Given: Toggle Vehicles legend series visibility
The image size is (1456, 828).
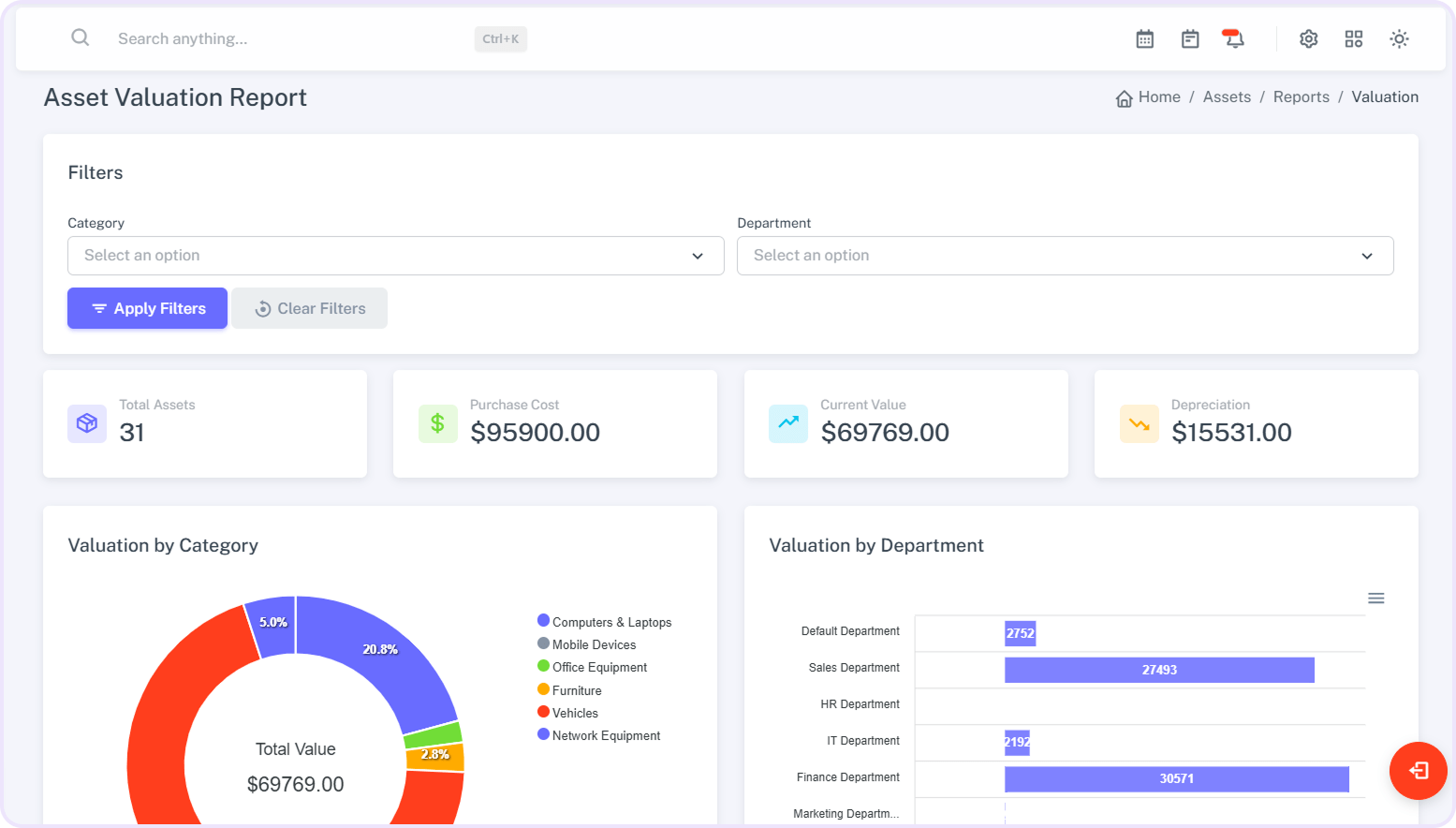Looking at the screenshot, I should [x=574, y=713].
